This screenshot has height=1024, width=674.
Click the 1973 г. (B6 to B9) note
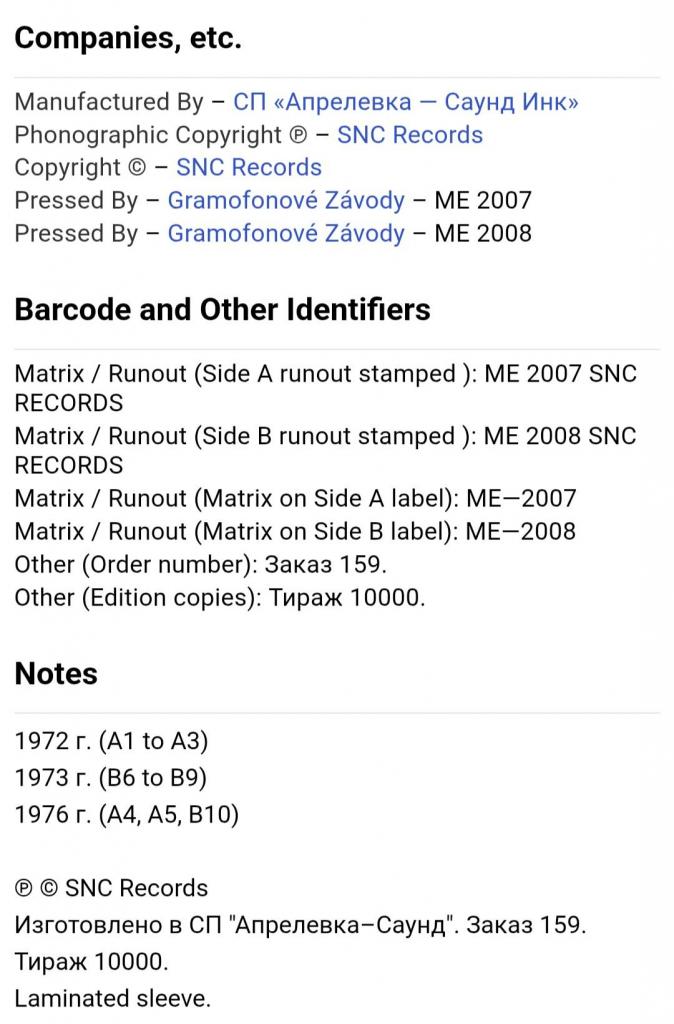[x=111, y=778]
